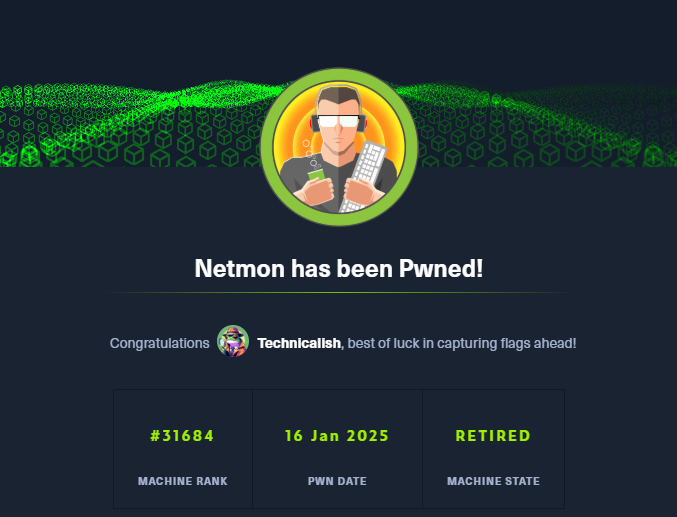The width and height of the screenshot is (677, 517).
Task: Open the Technicalish profile username link
Action: point(298,343)
